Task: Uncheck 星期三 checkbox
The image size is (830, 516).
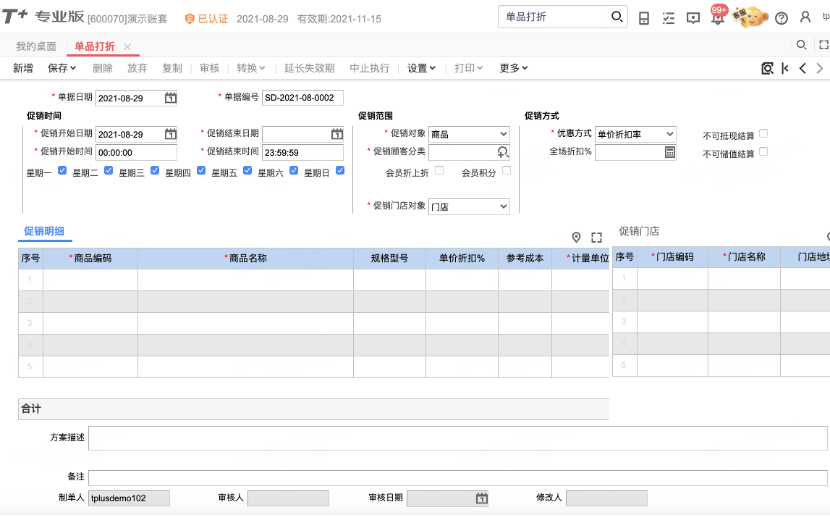Action: (155, 170)
